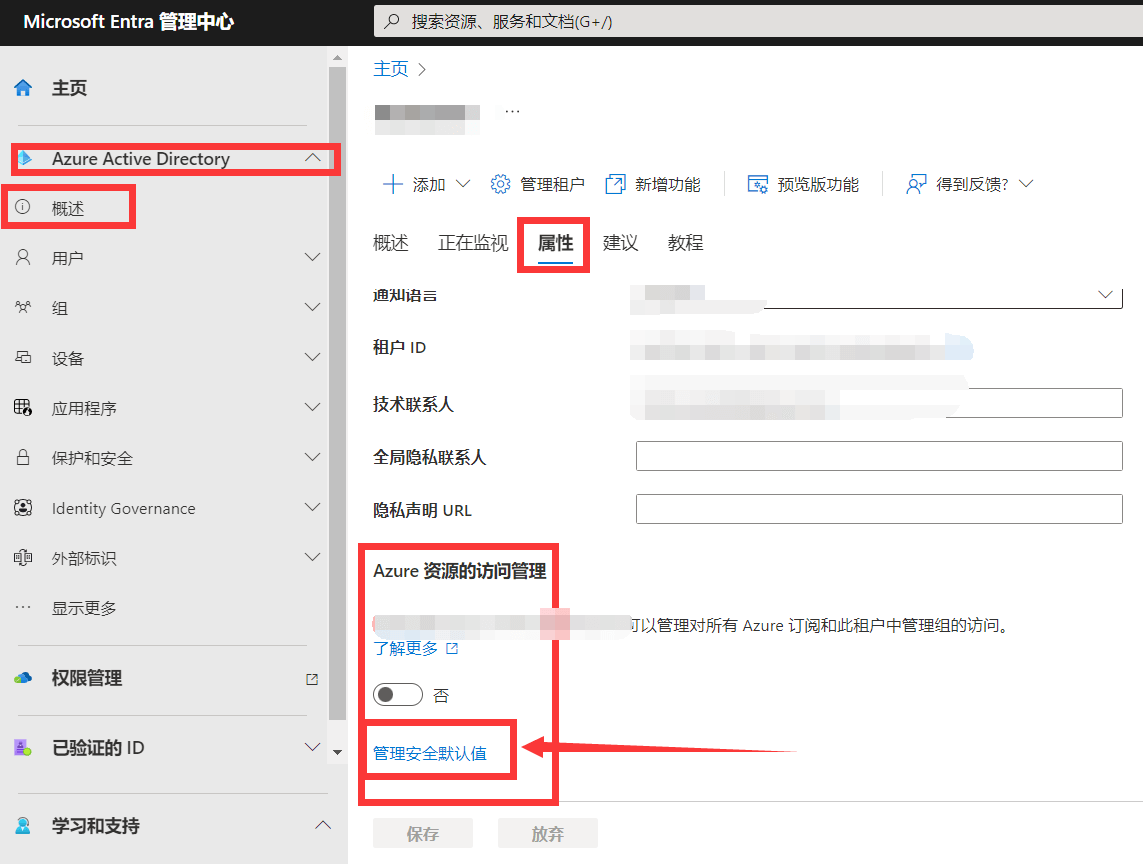Switch to the 正在监视 tab
This screenshot has height=864, width=1143.
click(x=473, y=243)
